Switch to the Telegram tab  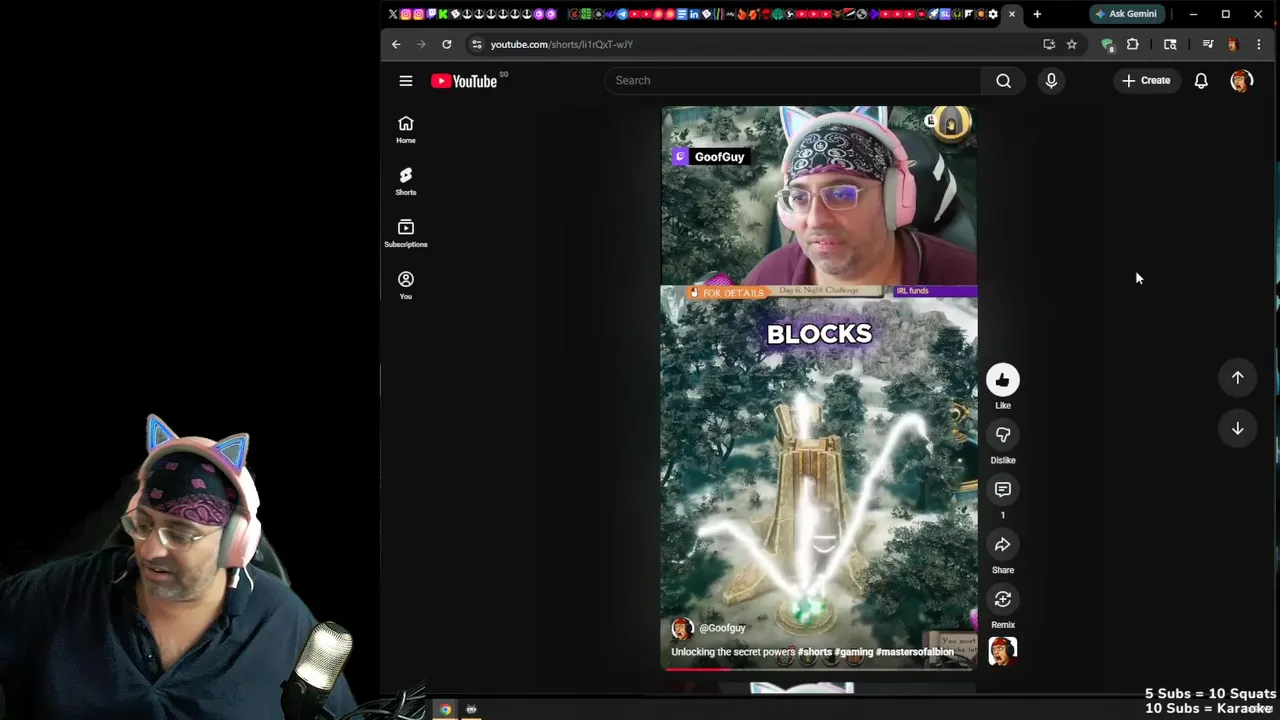pyautogui.click(x=622, y=14)
